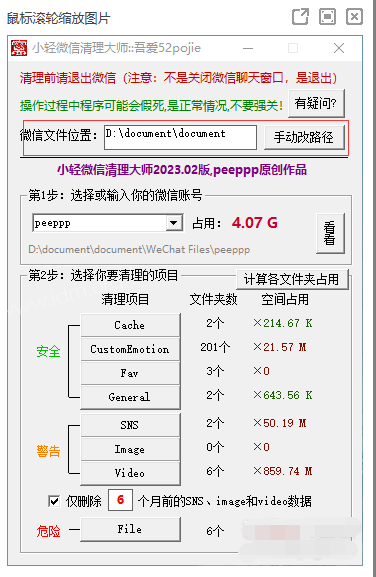The image size is (376, 577).
Task: Click the Fav cleanup button
Action: tap(130, 373)
